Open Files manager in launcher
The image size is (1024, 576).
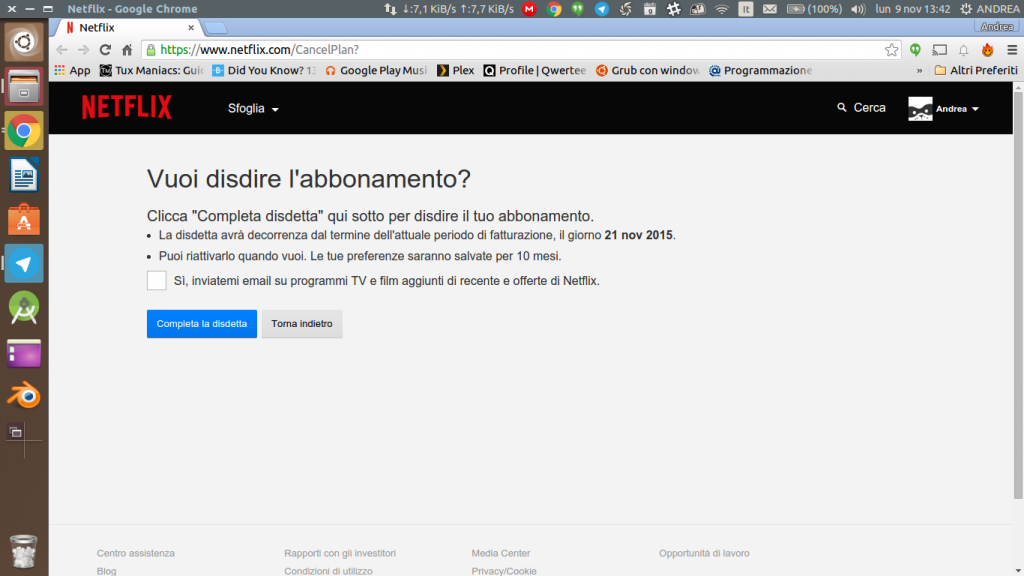click(x=24, y=86)
